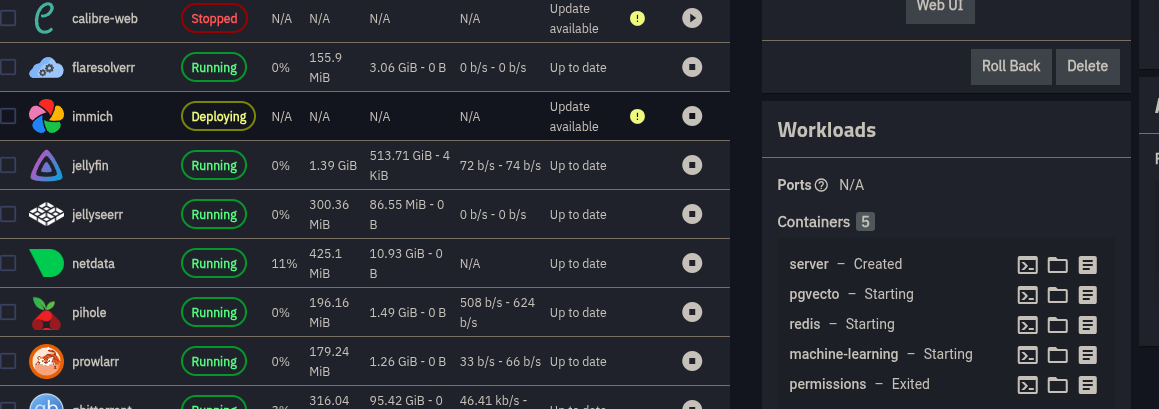This screenshot has width=1159, height=409.
Task: Tick the checkbox for jellyseerr
Action: 8,214
